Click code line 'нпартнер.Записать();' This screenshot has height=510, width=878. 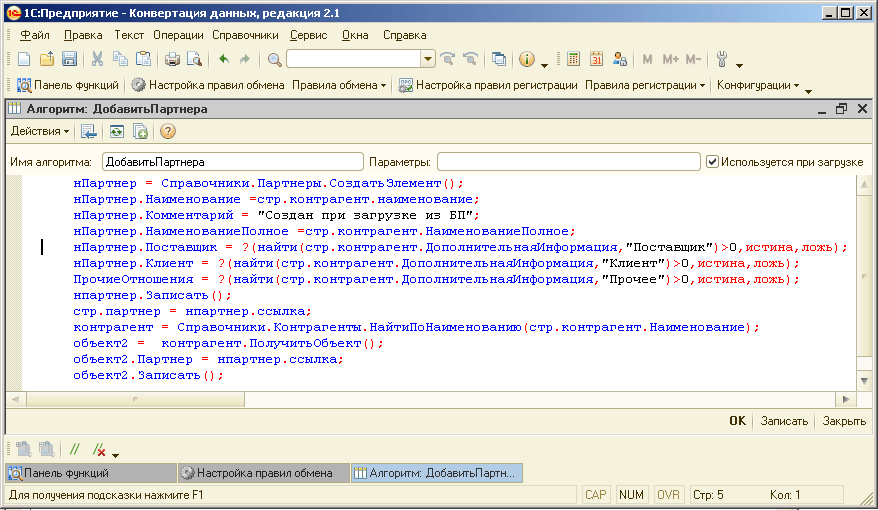tap(152, 295)
